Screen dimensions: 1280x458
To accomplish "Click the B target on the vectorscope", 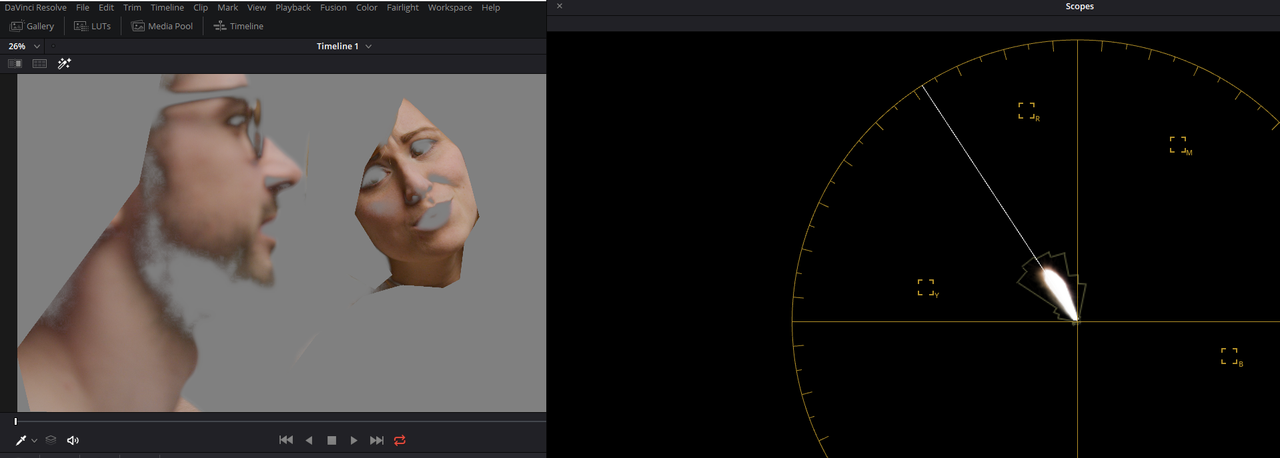I will 1230,357.
